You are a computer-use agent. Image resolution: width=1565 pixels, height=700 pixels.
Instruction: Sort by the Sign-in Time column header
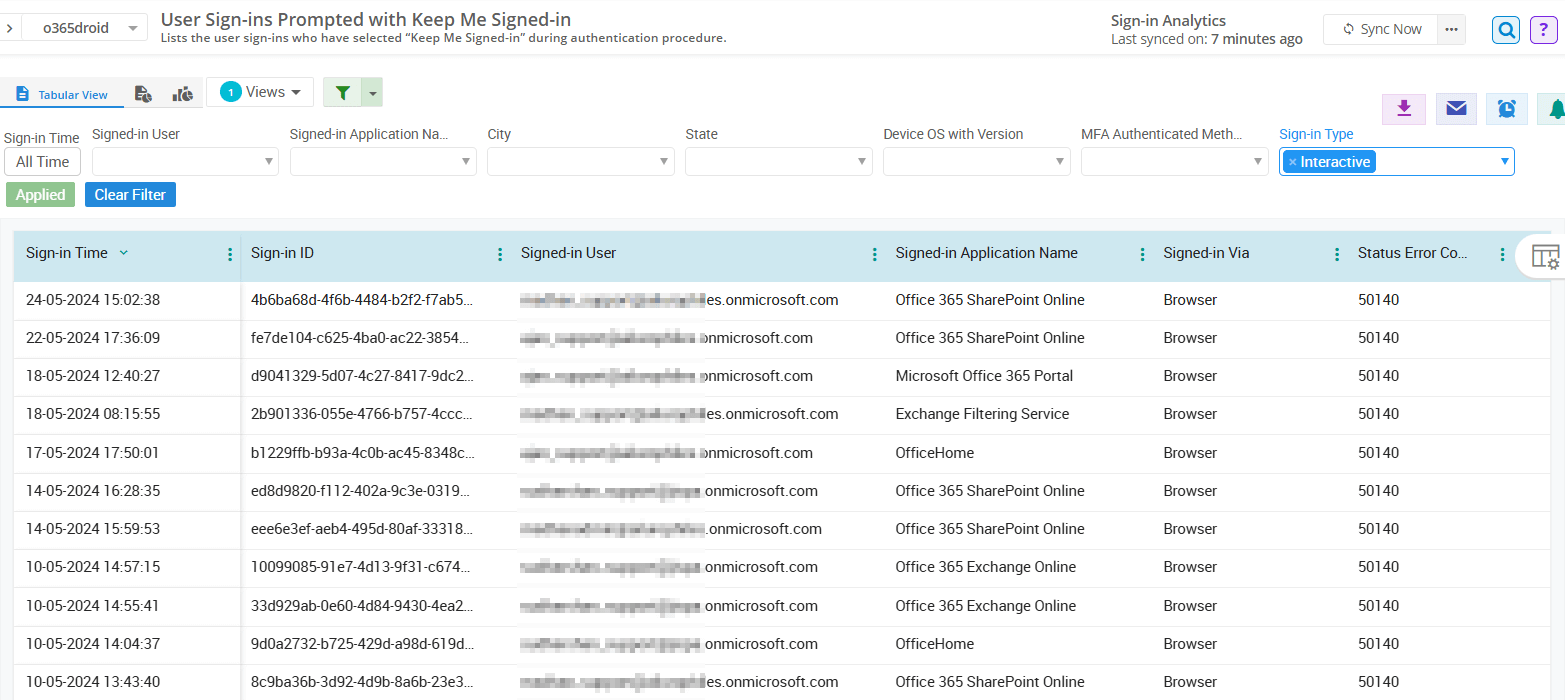[x=67, y=253]
